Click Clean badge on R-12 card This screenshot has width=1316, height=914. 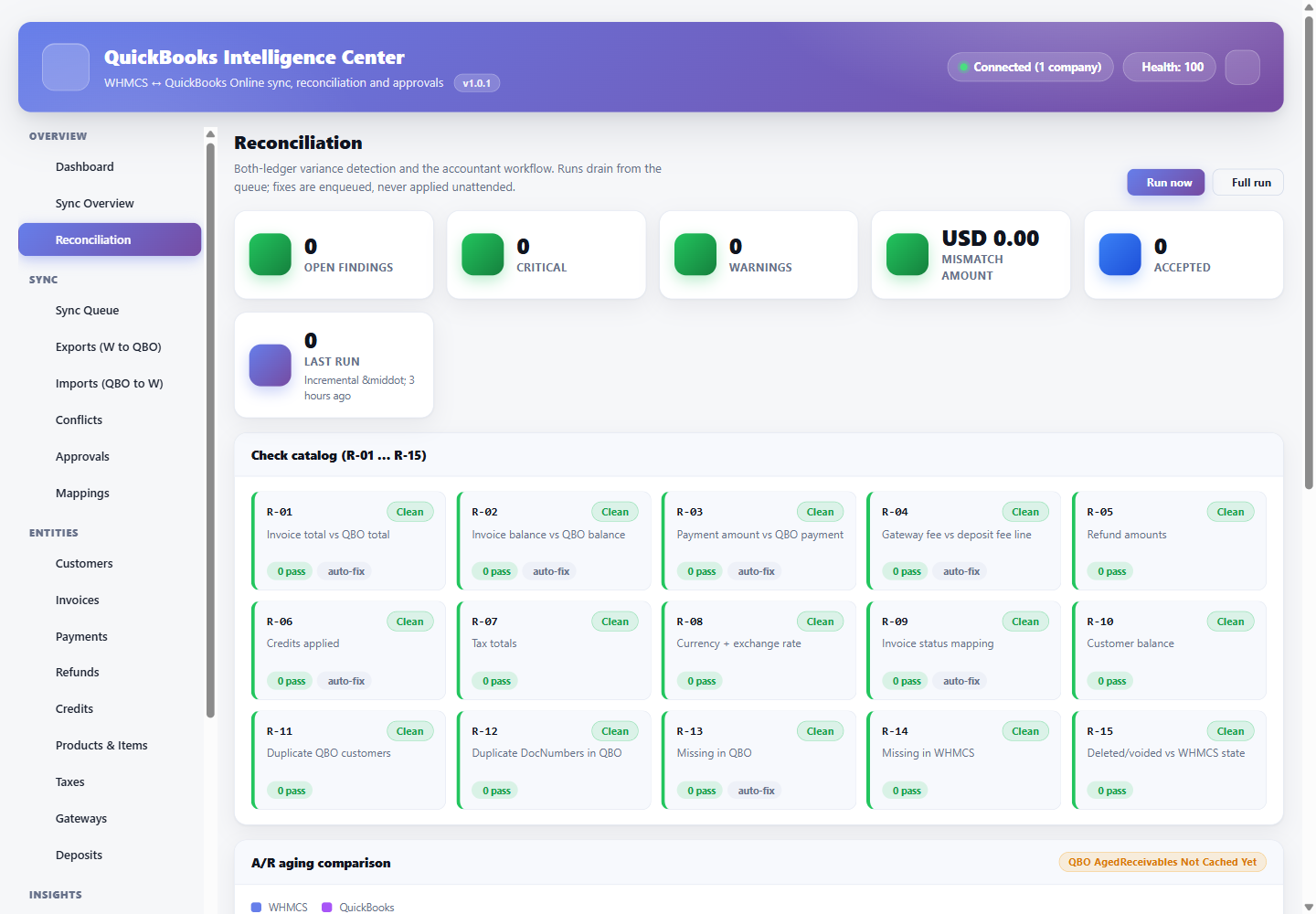pos(615,731)
